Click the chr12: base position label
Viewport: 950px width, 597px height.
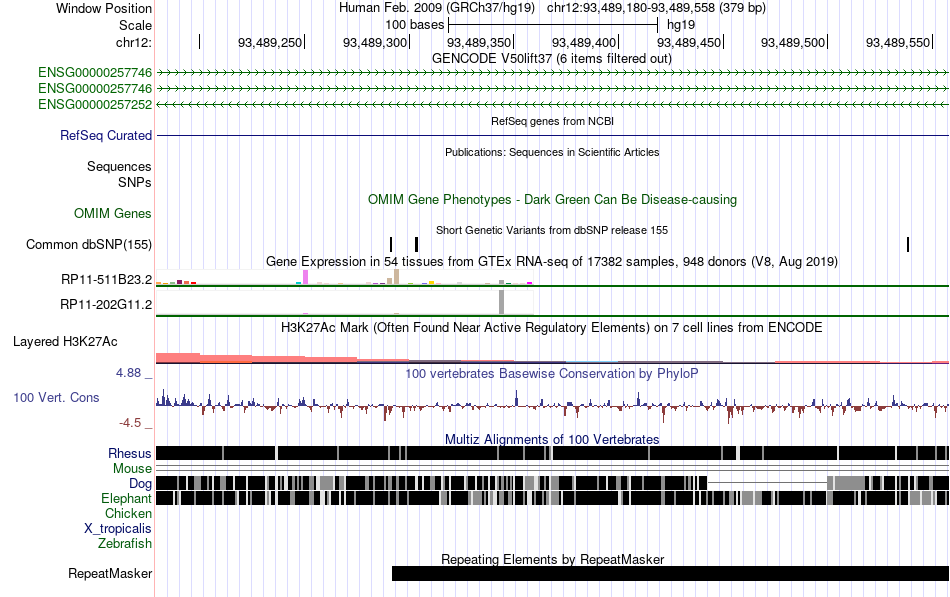click(133, 42)
